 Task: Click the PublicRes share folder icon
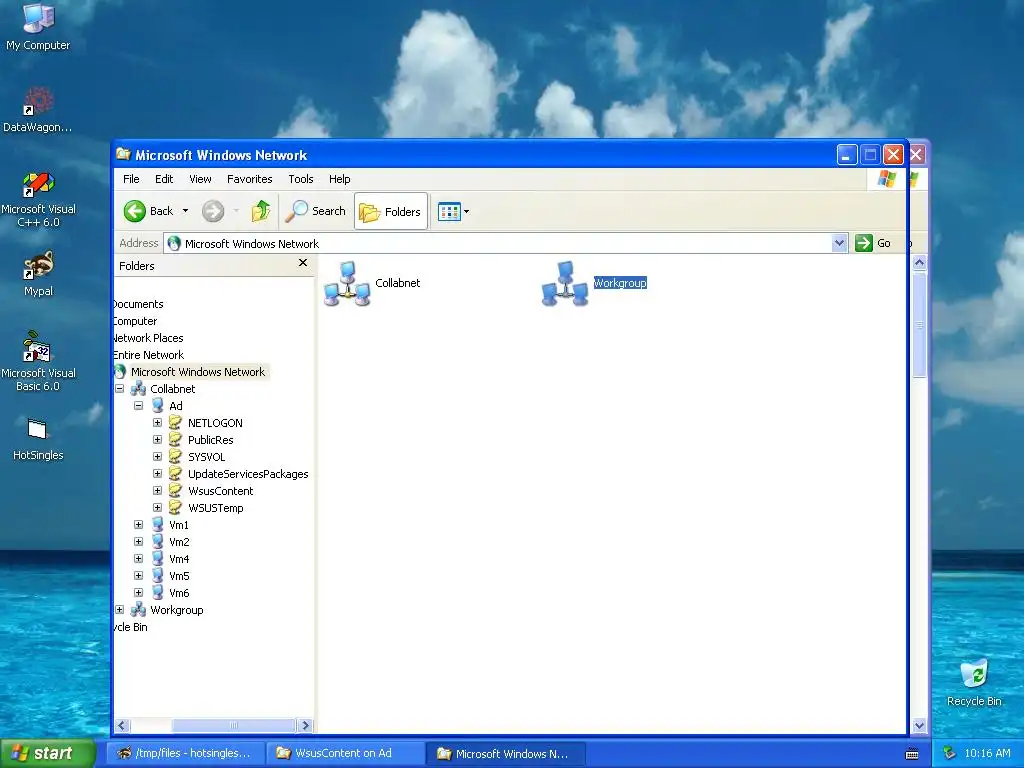tap(175, 440)
